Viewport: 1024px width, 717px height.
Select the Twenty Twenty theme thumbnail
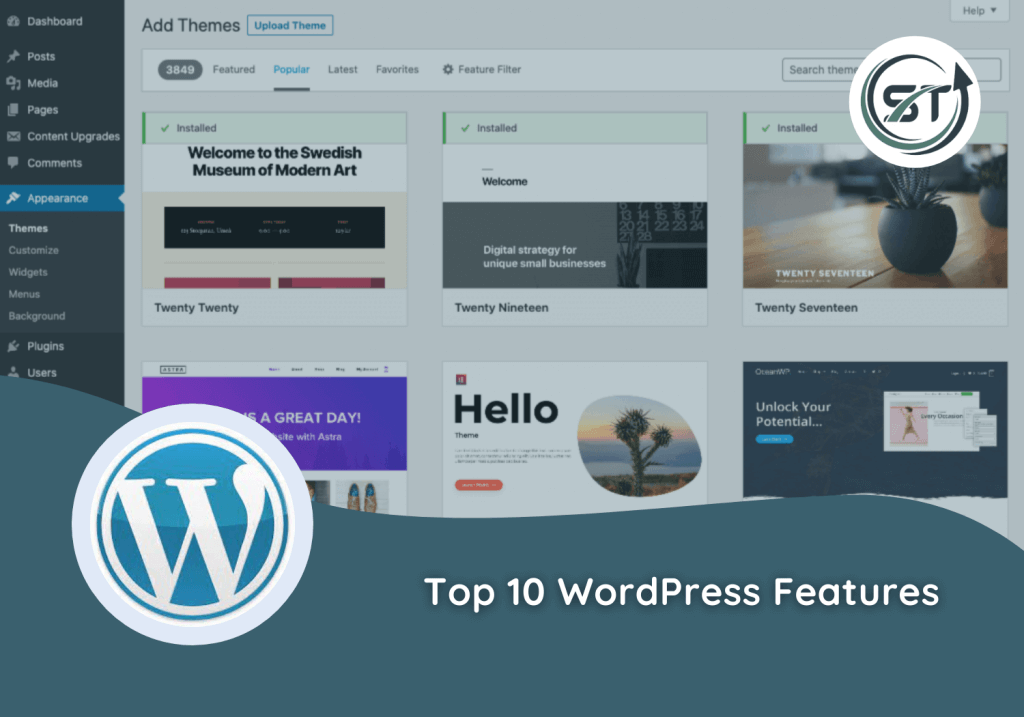click(x=274, y=216)
